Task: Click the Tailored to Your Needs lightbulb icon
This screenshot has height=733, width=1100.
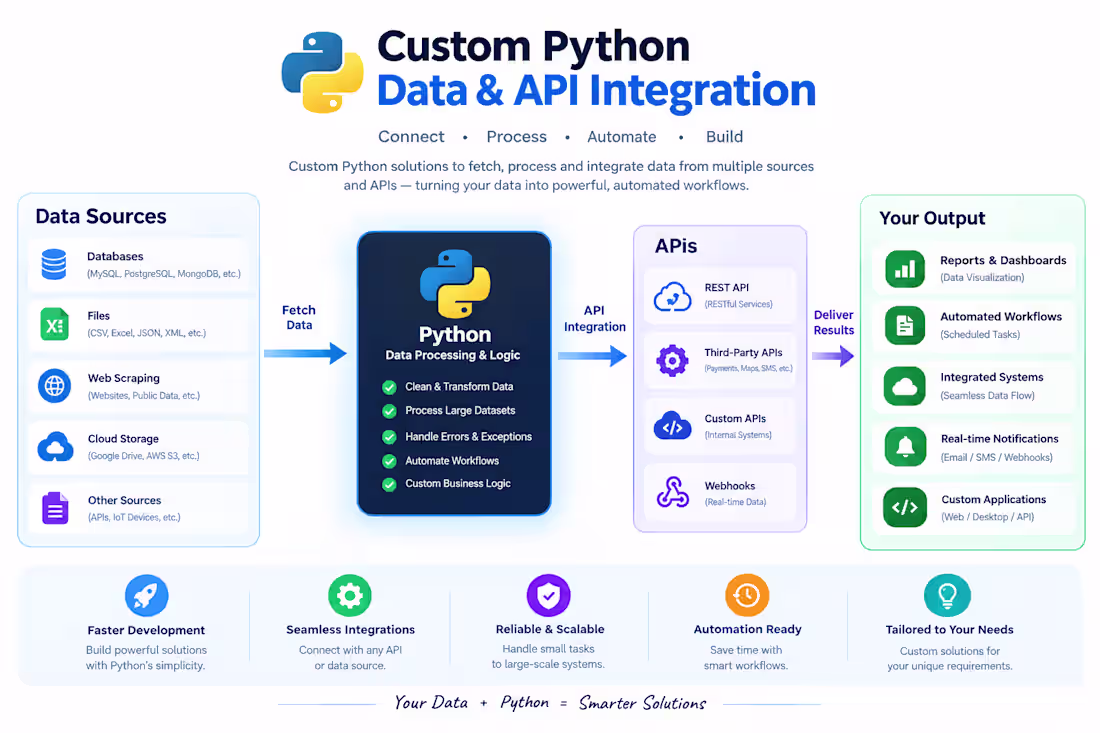Action: [x=948, y=596]
